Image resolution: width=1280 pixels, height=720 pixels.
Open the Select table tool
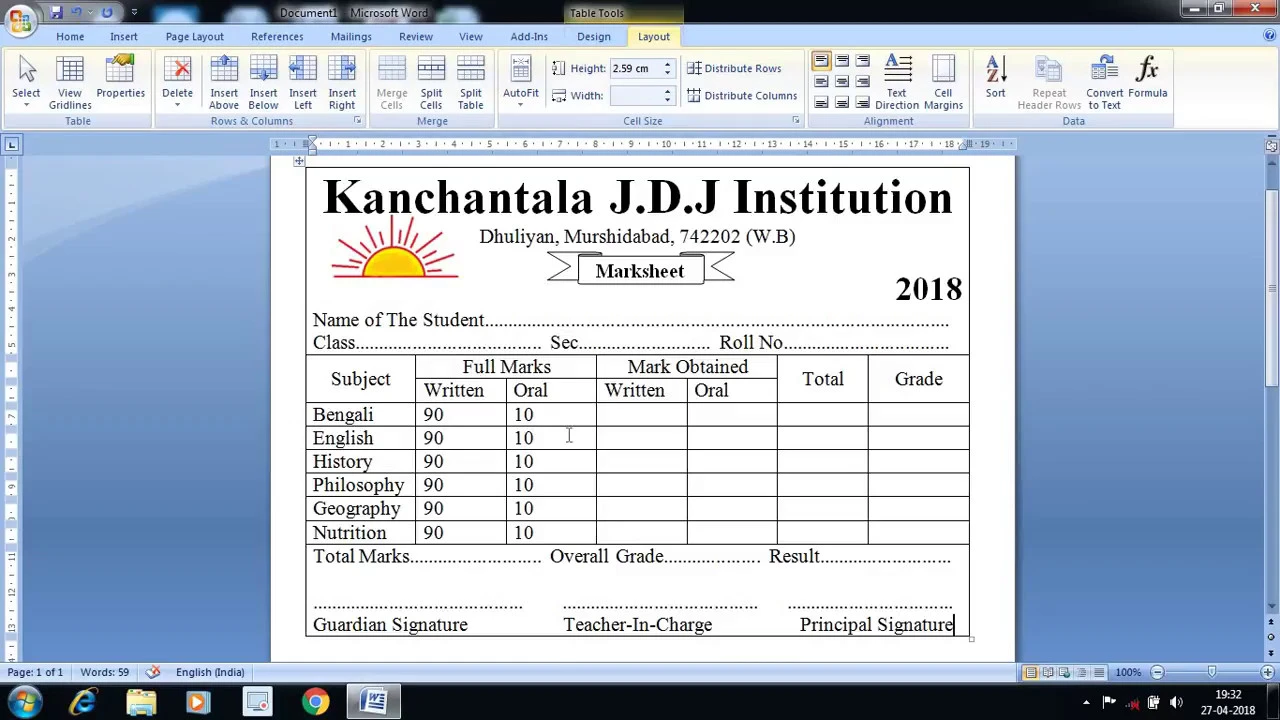pos(26,82)
